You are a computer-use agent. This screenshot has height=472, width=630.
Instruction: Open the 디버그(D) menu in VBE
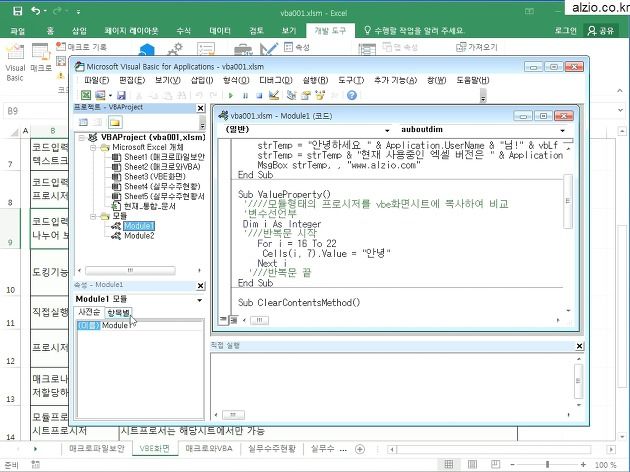(x=276, y=80)
